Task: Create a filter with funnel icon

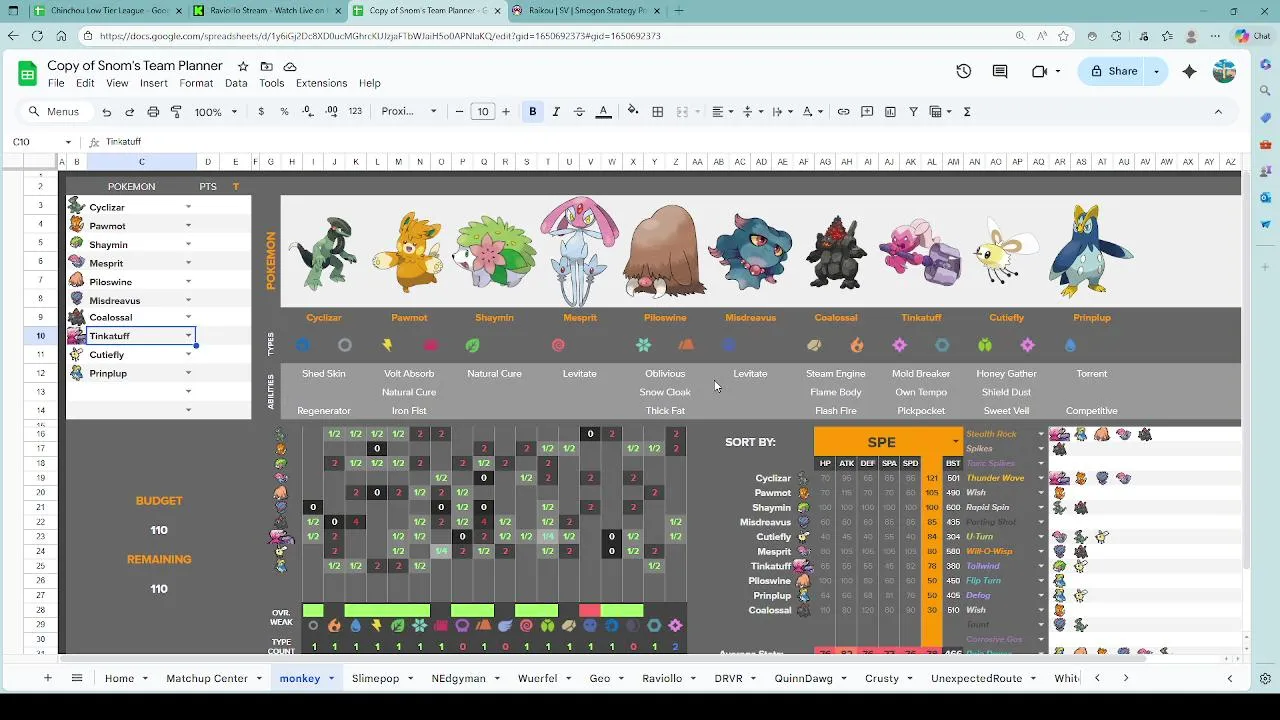Action: (913, 112)
